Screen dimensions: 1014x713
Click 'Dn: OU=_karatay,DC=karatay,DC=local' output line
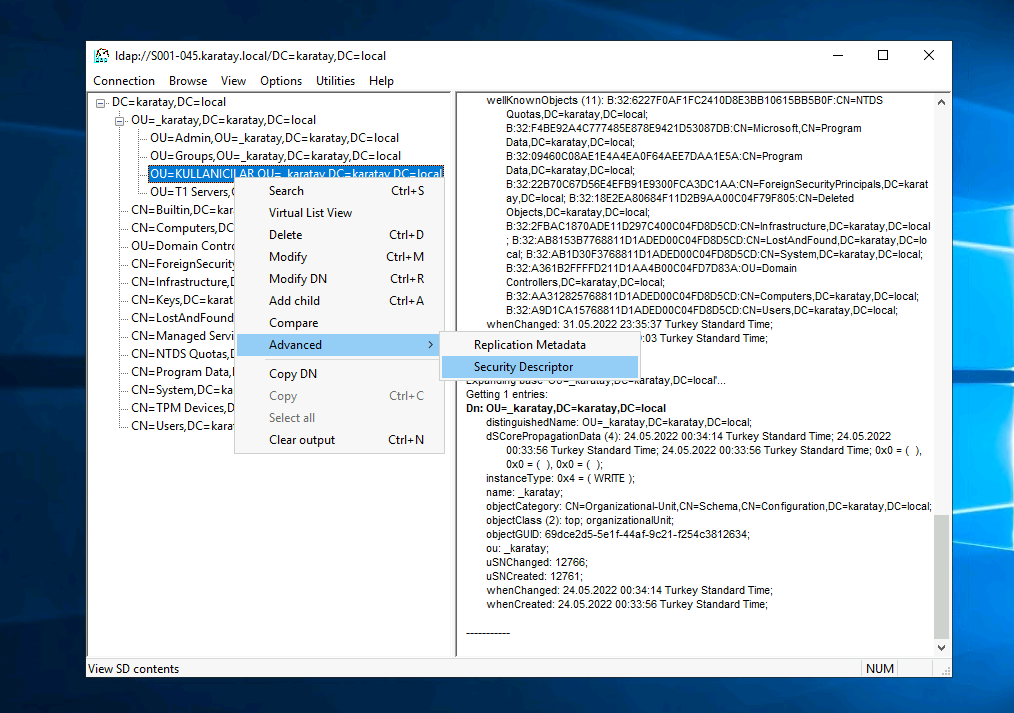coord(566,409)
